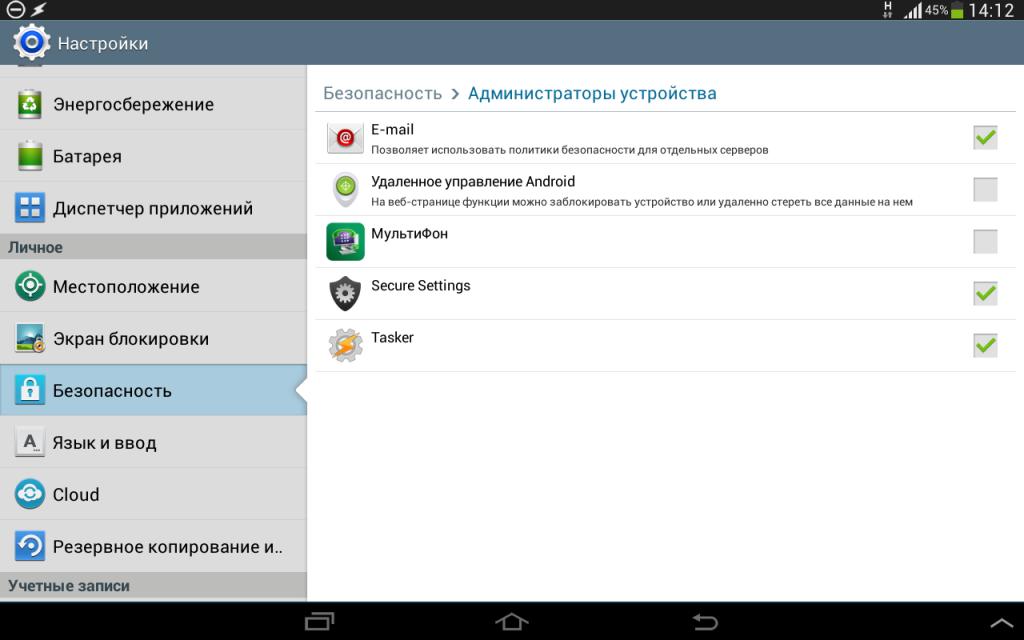Tap the Энергосбережение recycling battery icon
The height and width of the screenshot is (640, 1024).
(29, 104)
